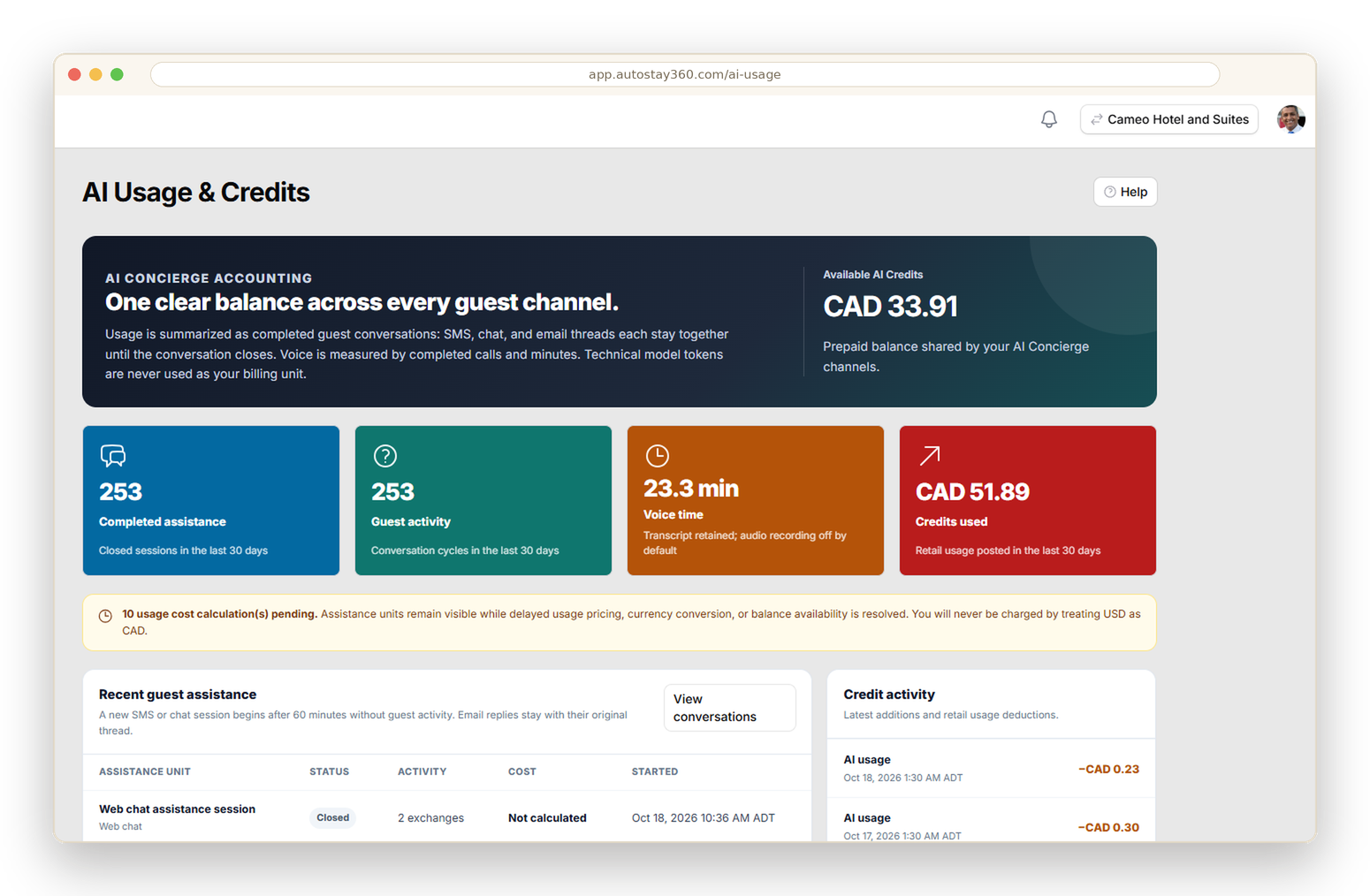
Task: Click the Not calculated cost cell
Action: 547,818
